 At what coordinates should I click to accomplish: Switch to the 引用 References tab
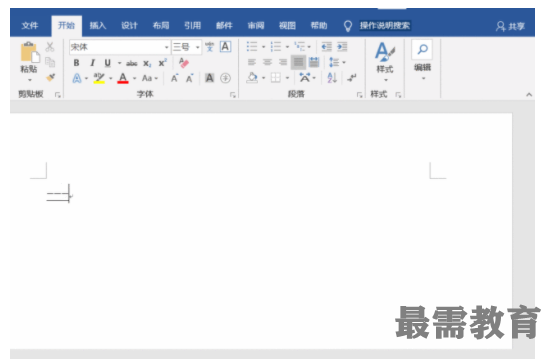[x=193, y=25]
